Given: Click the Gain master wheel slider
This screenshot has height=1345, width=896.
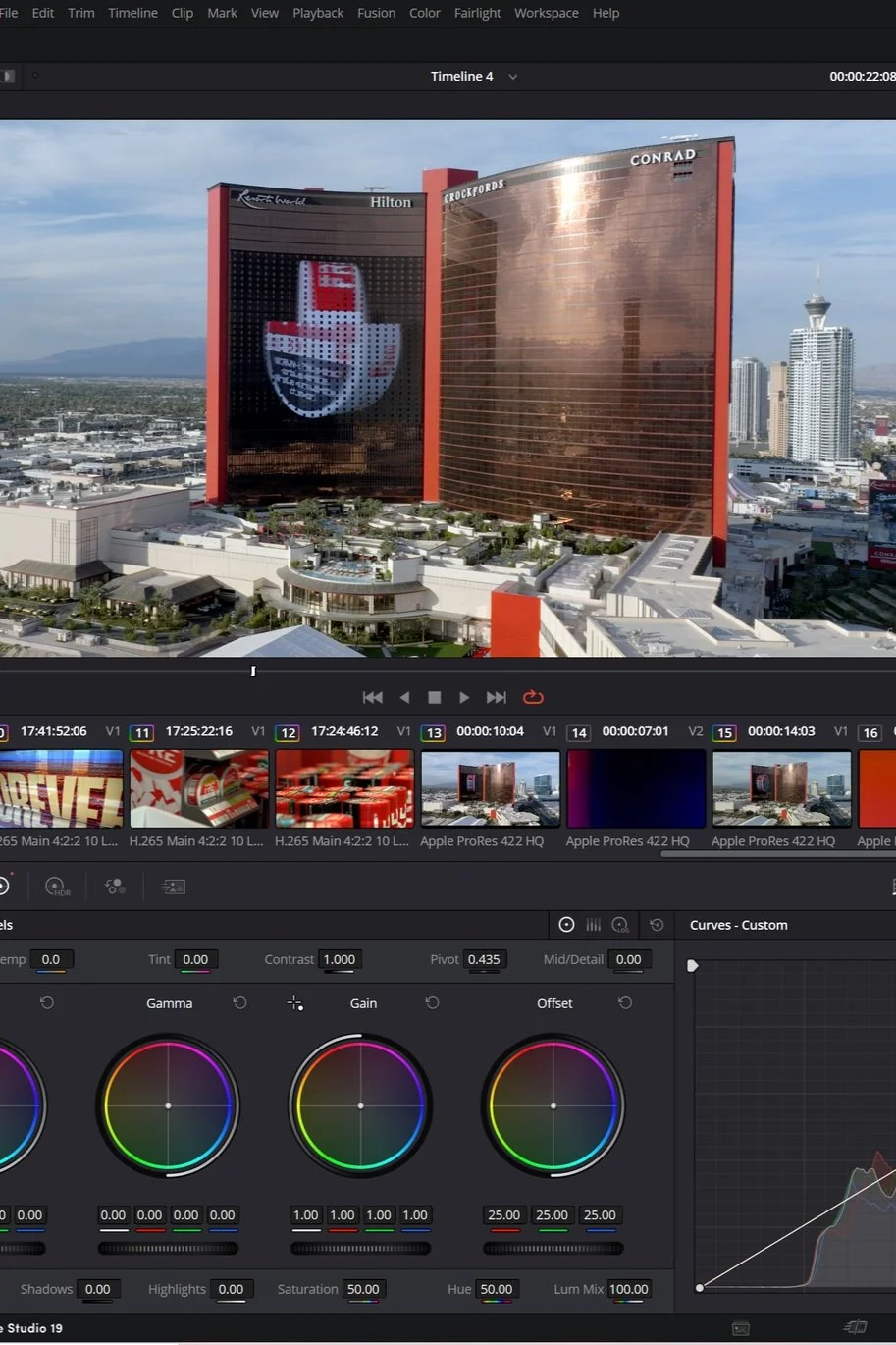Looking at the screenshot, I should (360, 1249).
